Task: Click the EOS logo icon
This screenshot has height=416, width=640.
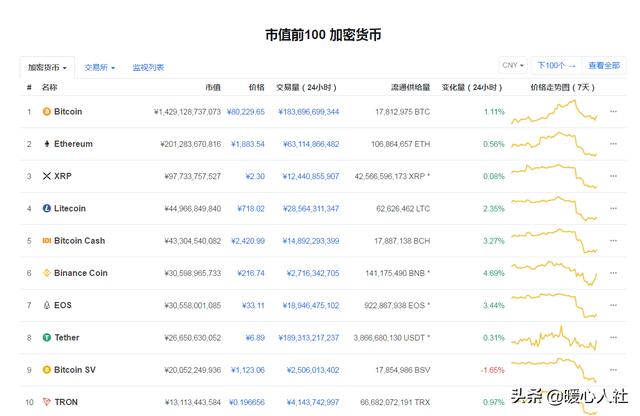Action: (x=47, y=305)
